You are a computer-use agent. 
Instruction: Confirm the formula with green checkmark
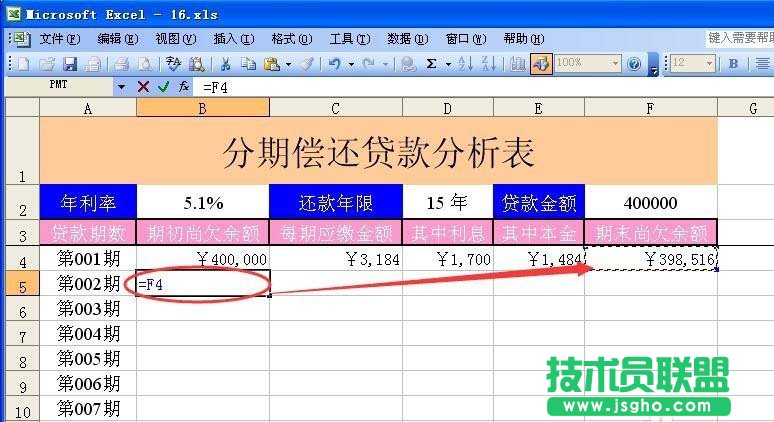pyautogui.click(x=163, y=87)
